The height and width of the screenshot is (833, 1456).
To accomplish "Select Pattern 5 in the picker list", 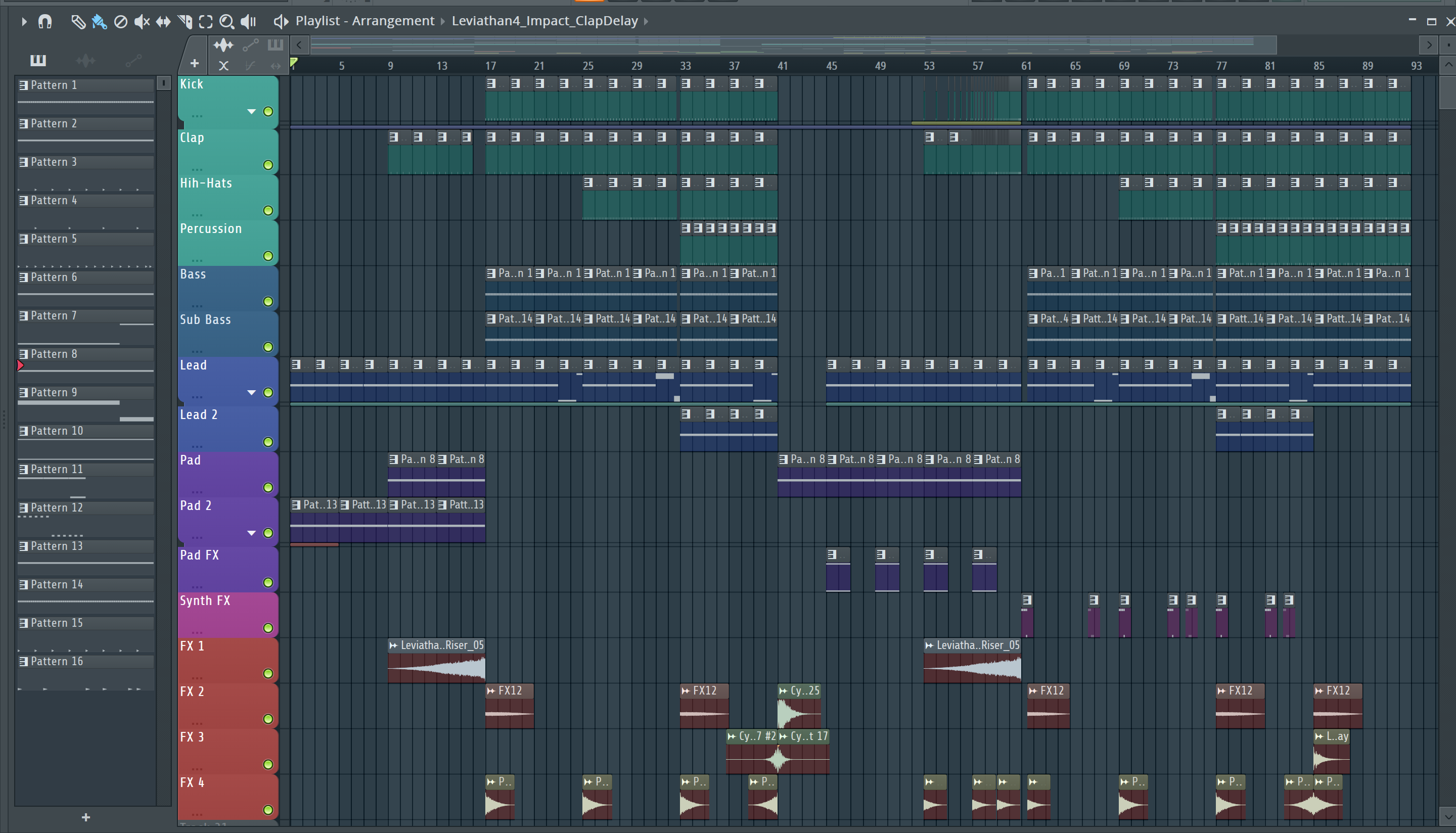I will (86, 239).
